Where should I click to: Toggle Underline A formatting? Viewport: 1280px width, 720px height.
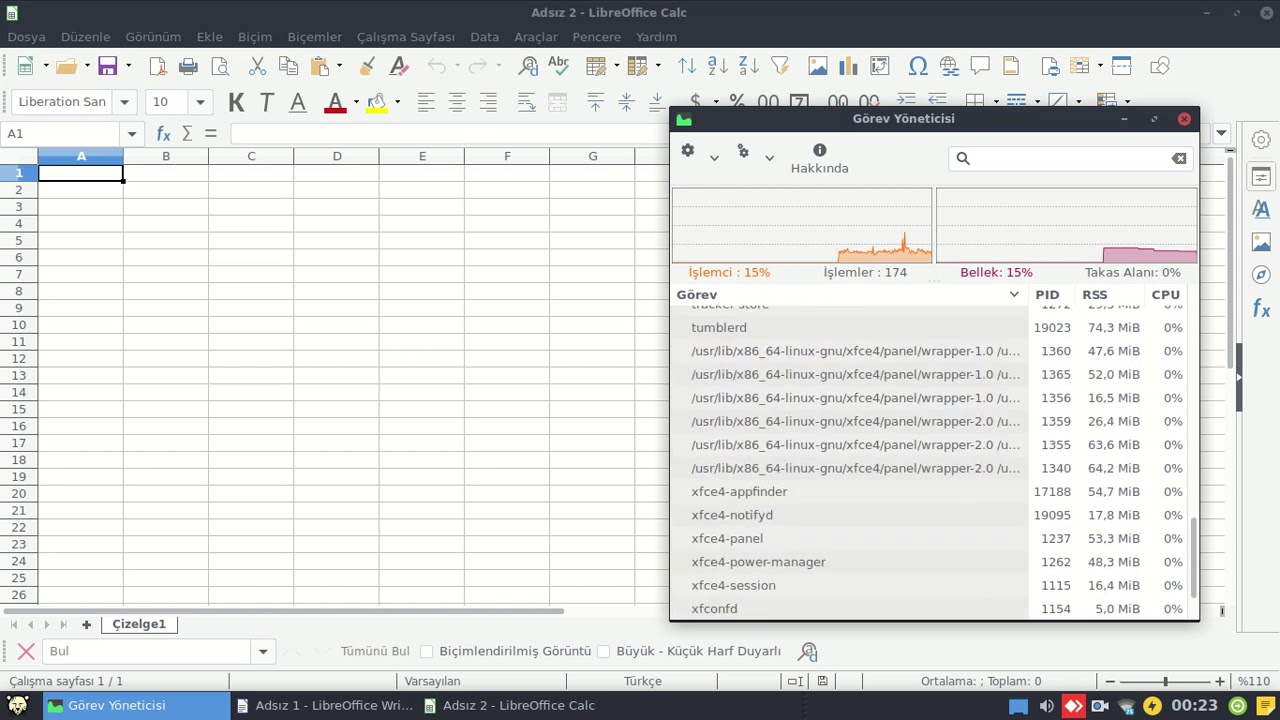[x=298, y=102]
